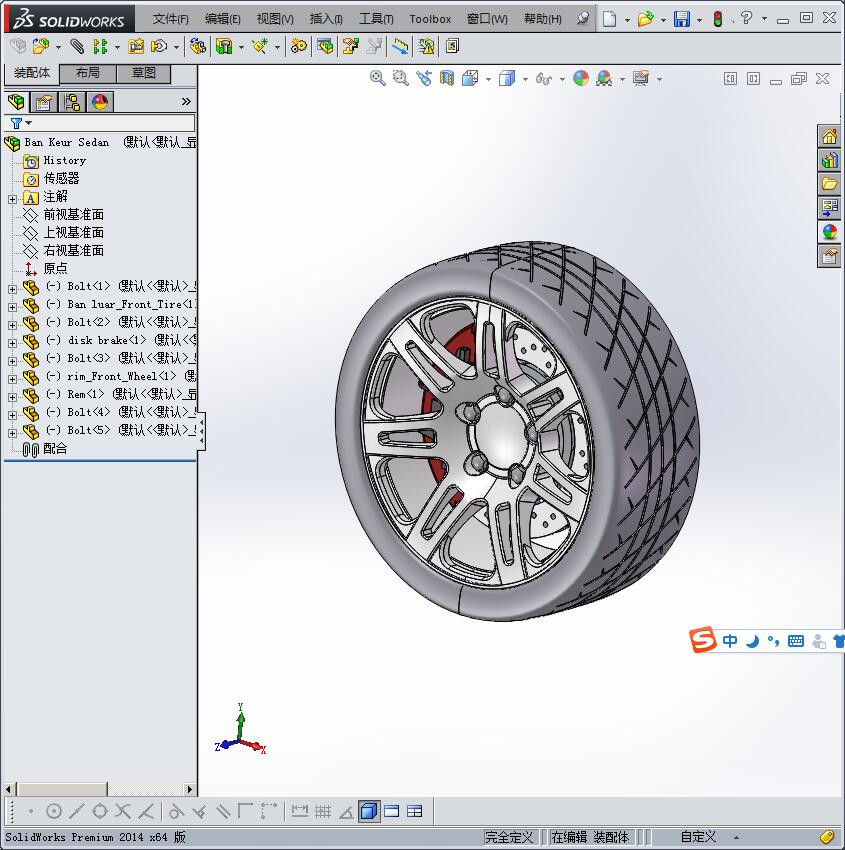Click the status bar tag icon at far right
Viewport: 845px width, 850px height.
coord(827,837)
